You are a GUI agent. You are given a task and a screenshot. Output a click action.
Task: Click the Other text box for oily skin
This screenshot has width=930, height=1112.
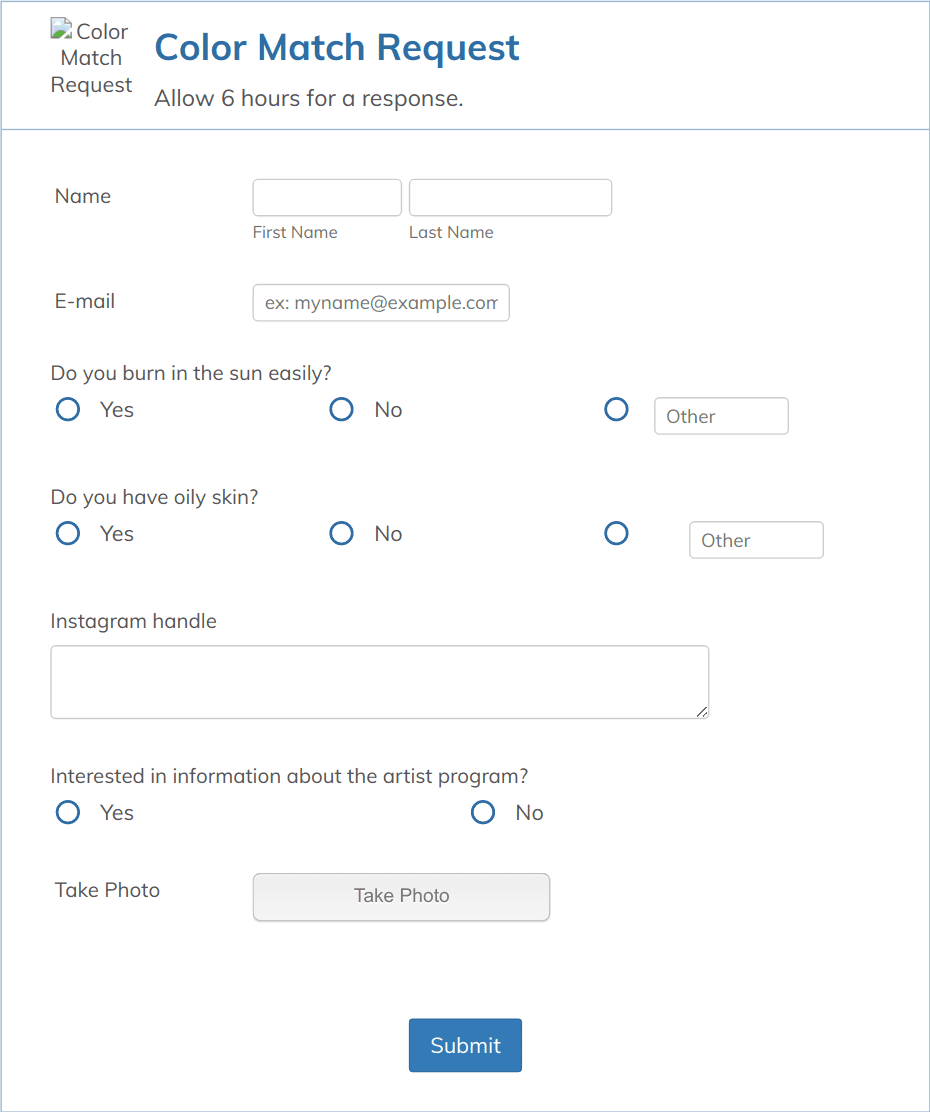[756, 540]
